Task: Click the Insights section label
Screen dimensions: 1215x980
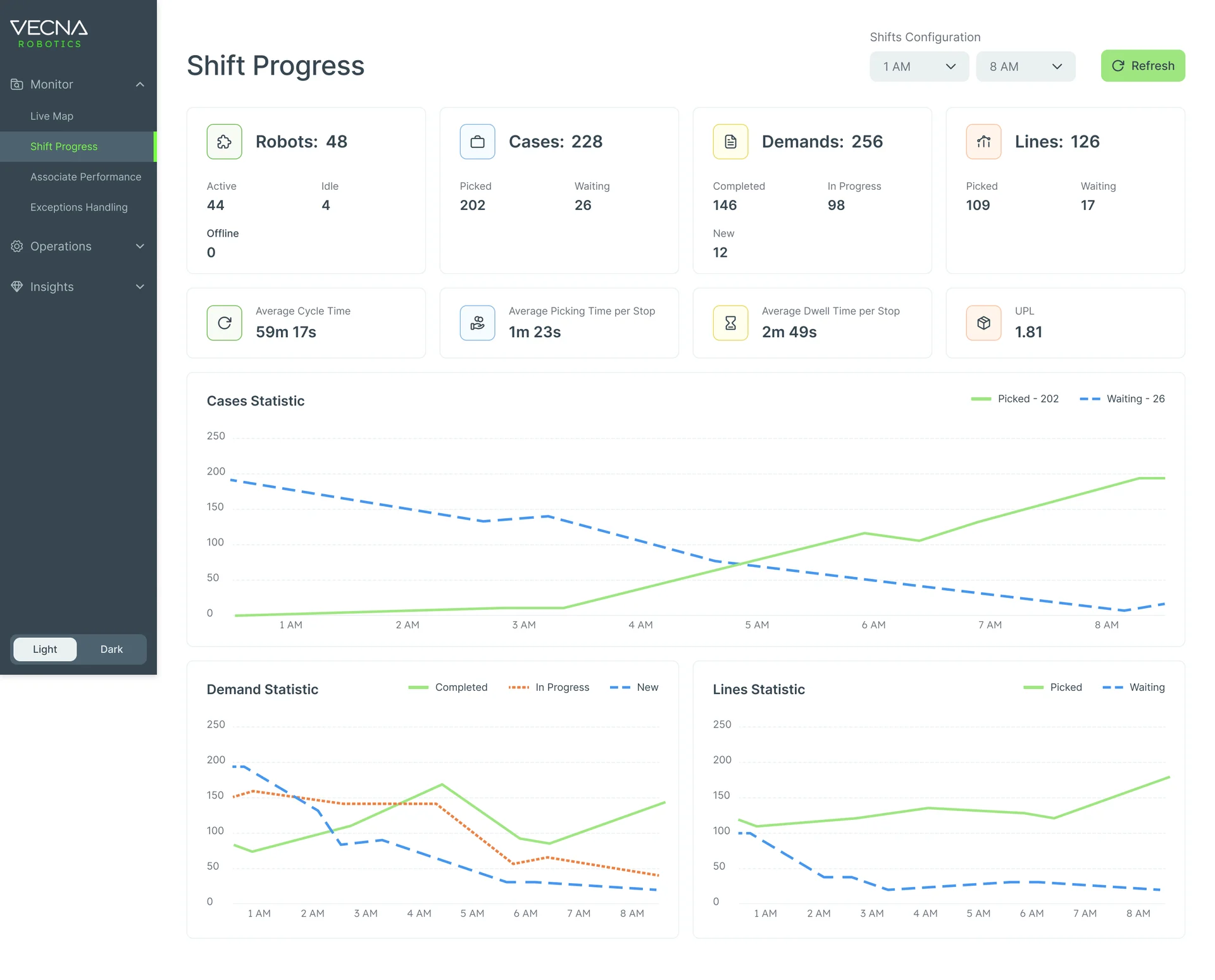Action: (52, 287)
